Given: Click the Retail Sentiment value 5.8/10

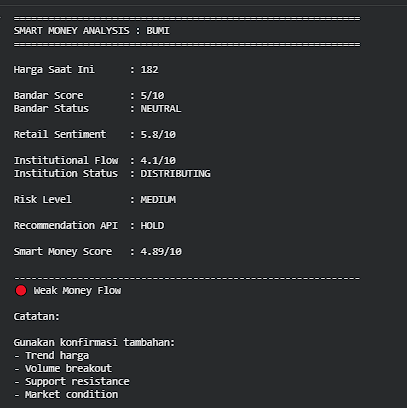Looking at the screenshot, I should (158, 134).
